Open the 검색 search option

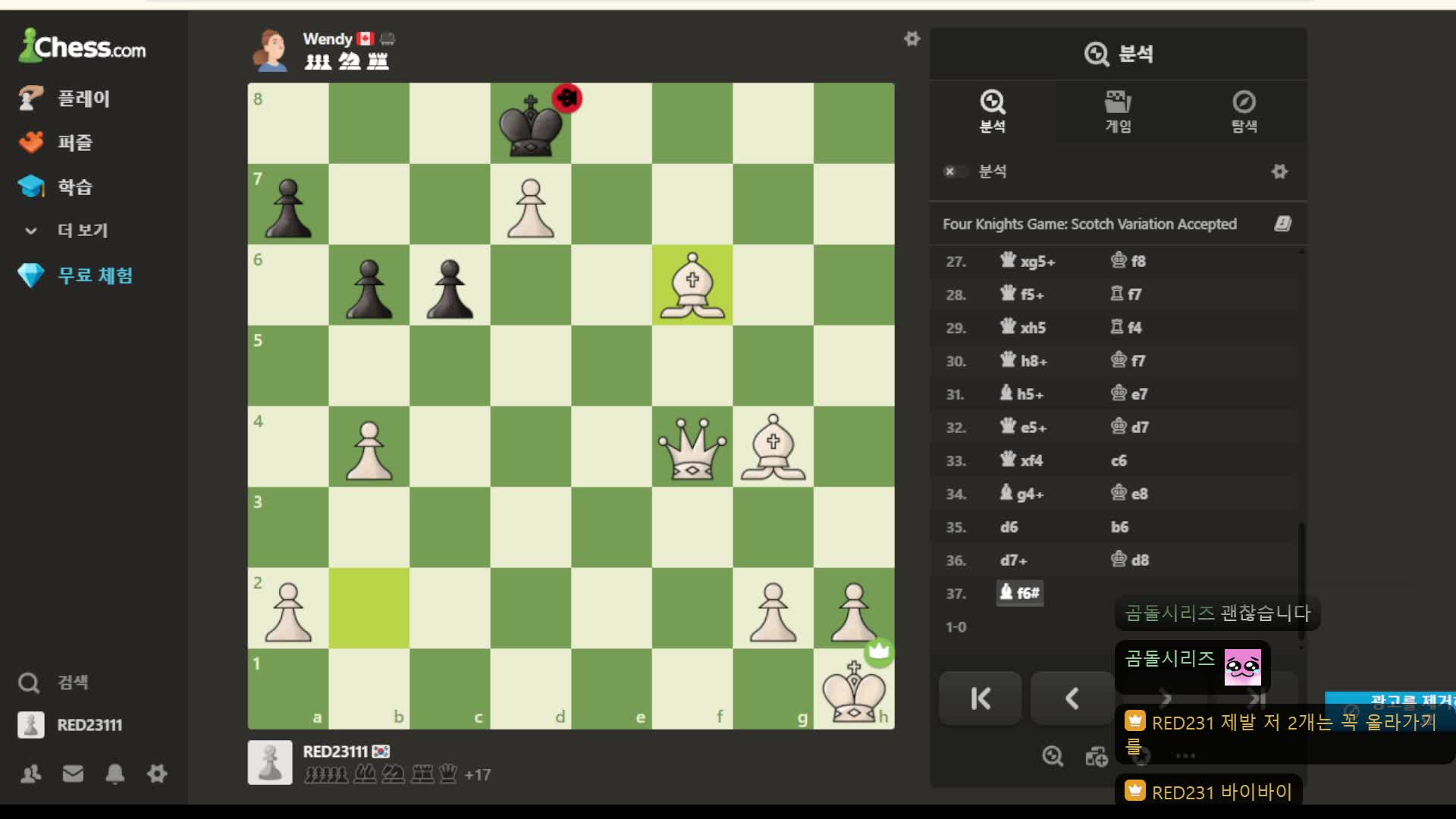point(53,682)
